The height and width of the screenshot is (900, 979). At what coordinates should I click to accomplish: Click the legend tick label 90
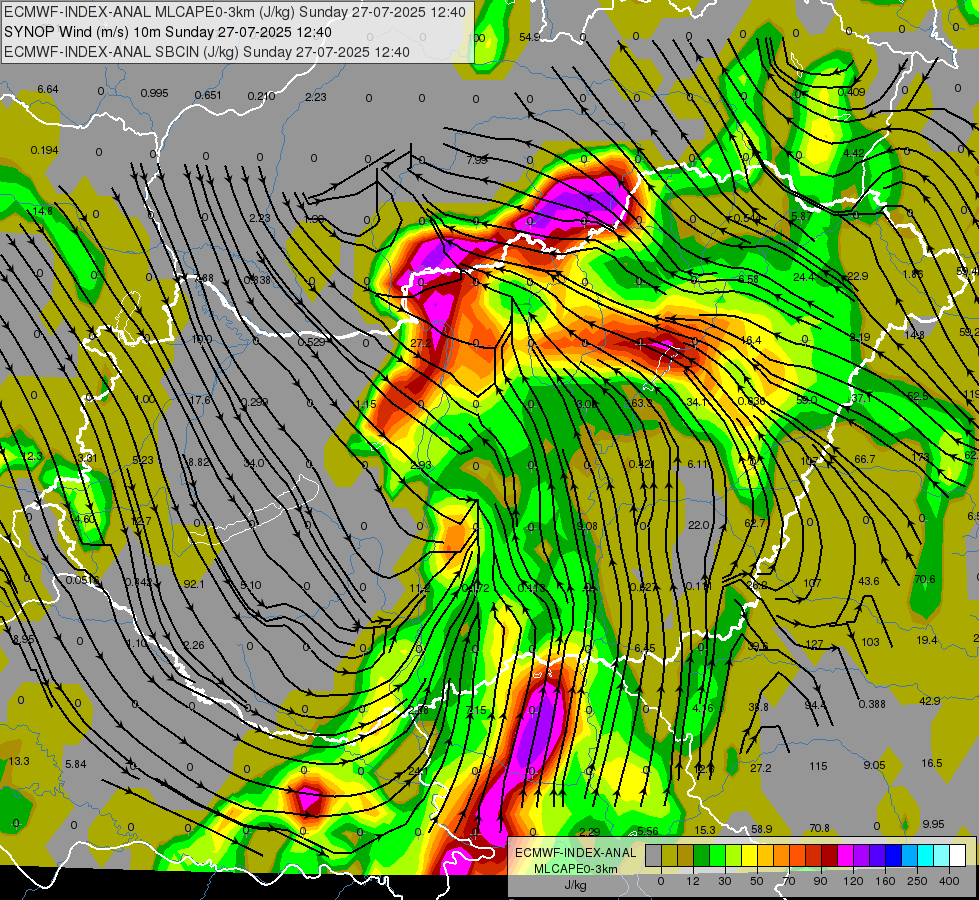[820, 881]
